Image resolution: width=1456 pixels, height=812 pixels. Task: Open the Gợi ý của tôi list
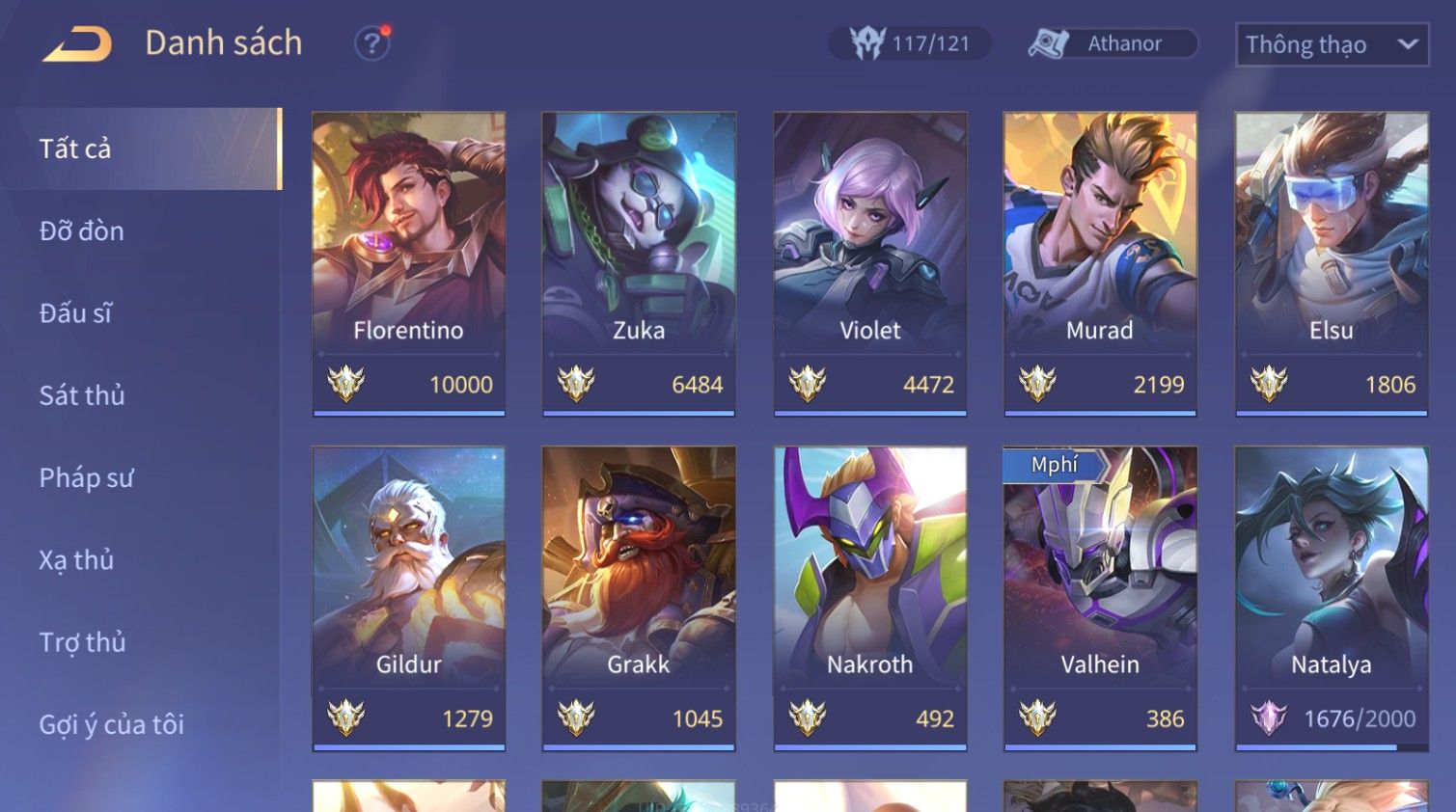coord(111,724)
